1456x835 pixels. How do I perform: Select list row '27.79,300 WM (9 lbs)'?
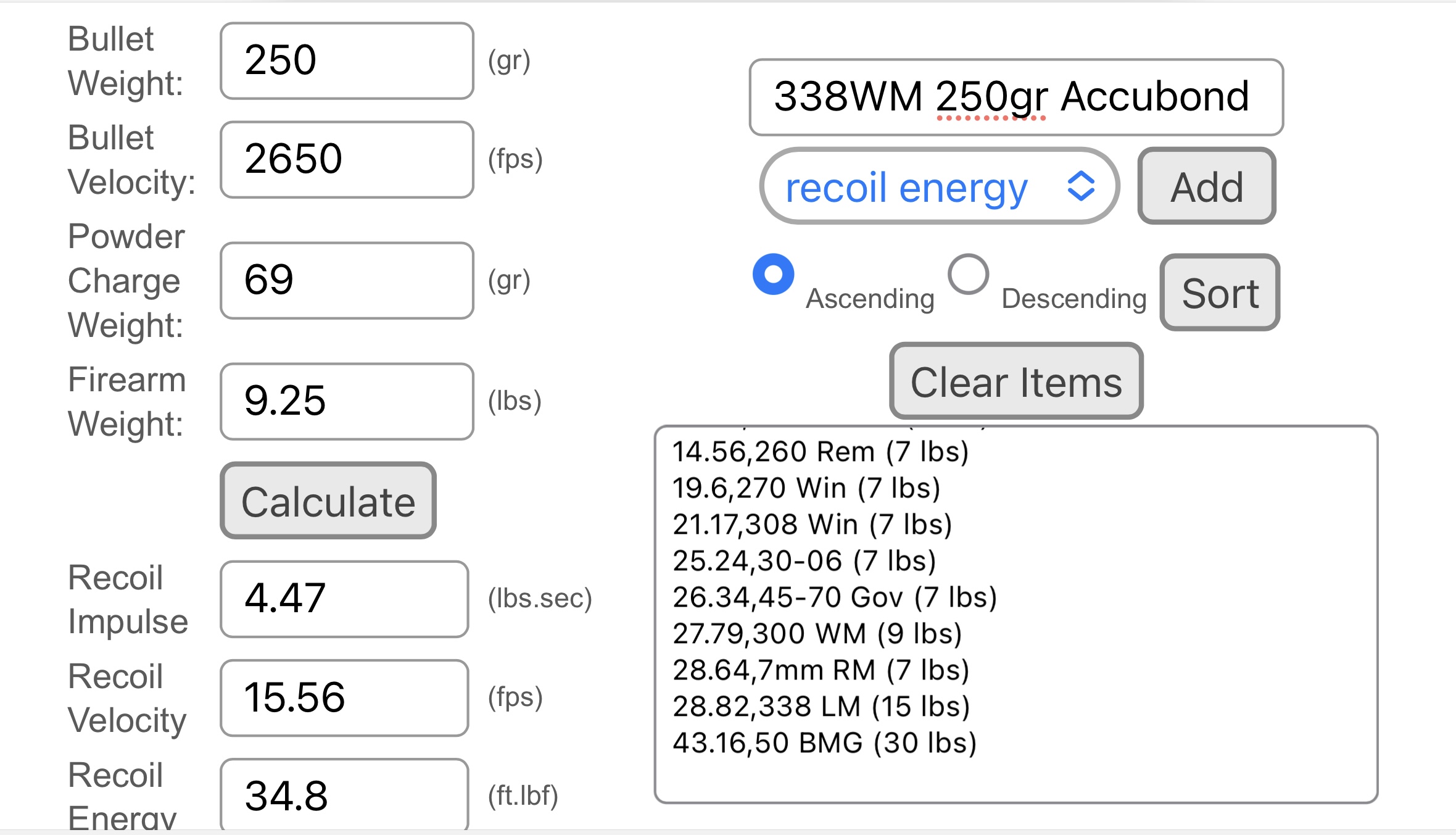click(817, 634)
